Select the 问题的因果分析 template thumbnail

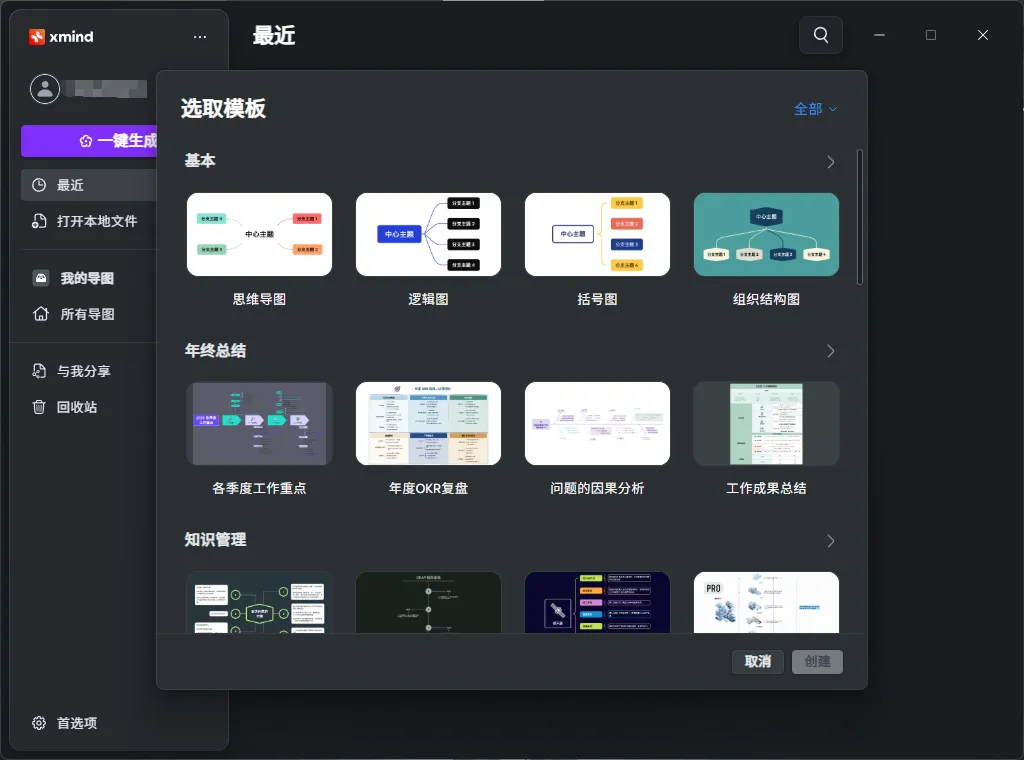[x=598, y=424]
